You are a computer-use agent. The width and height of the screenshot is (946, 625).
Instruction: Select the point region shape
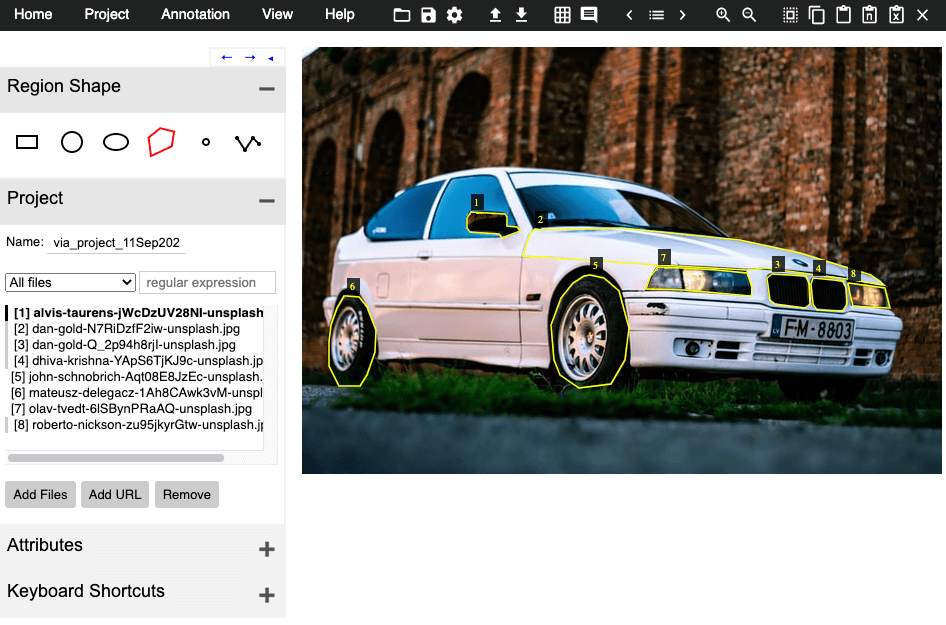coord(206,142)
